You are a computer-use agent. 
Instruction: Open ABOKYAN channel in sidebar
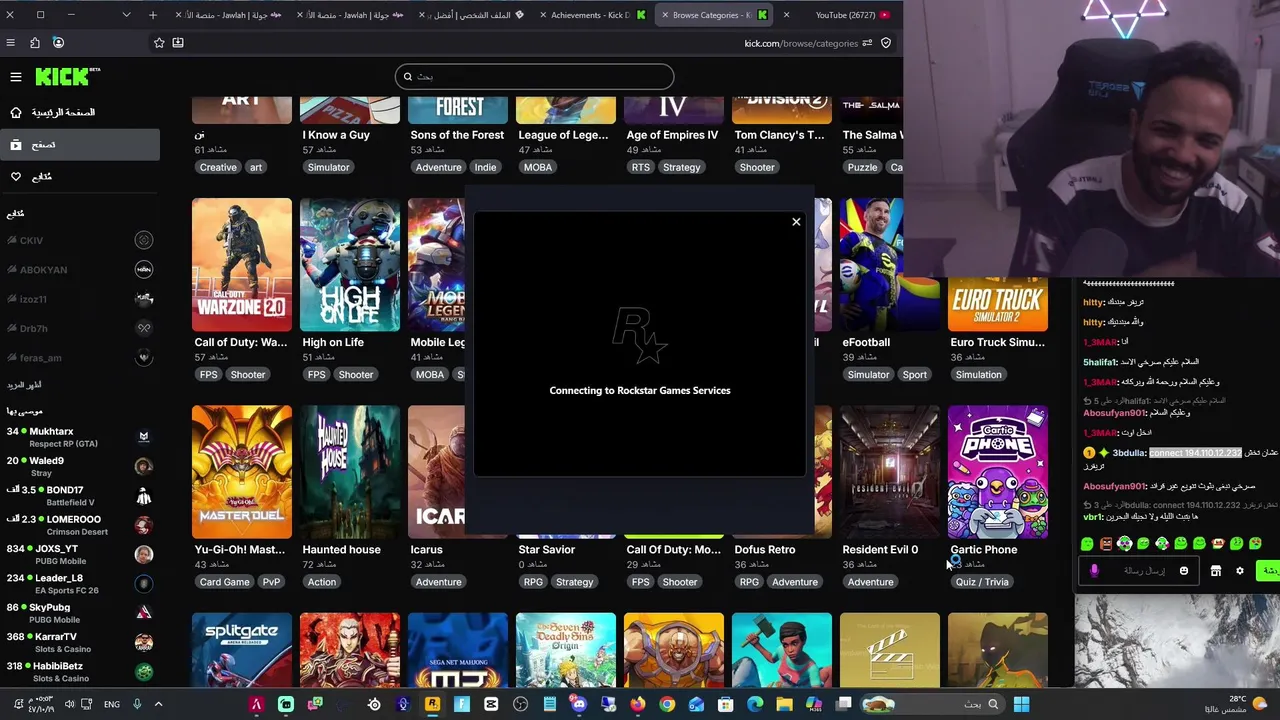[80, 269]
